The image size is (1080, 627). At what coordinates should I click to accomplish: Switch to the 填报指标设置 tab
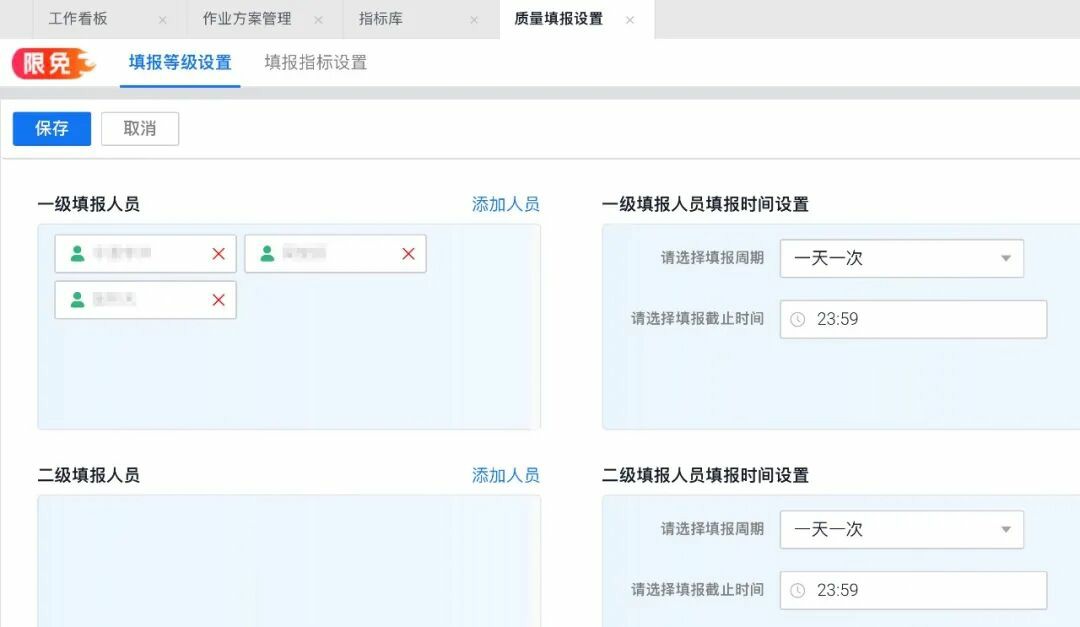316,62
